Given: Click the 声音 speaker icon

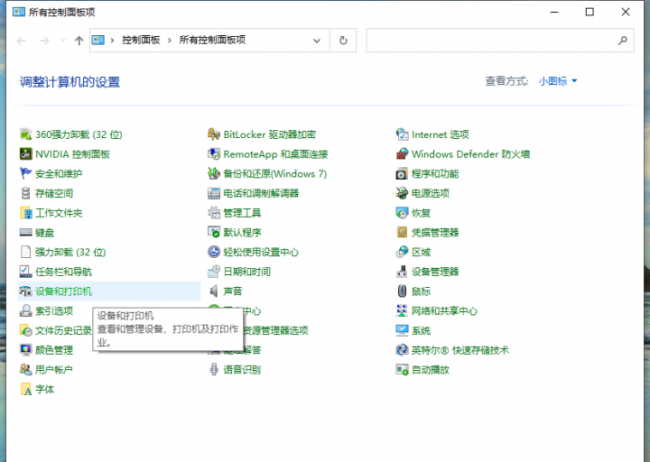Looking at the screenshot, I should (214, 291).
